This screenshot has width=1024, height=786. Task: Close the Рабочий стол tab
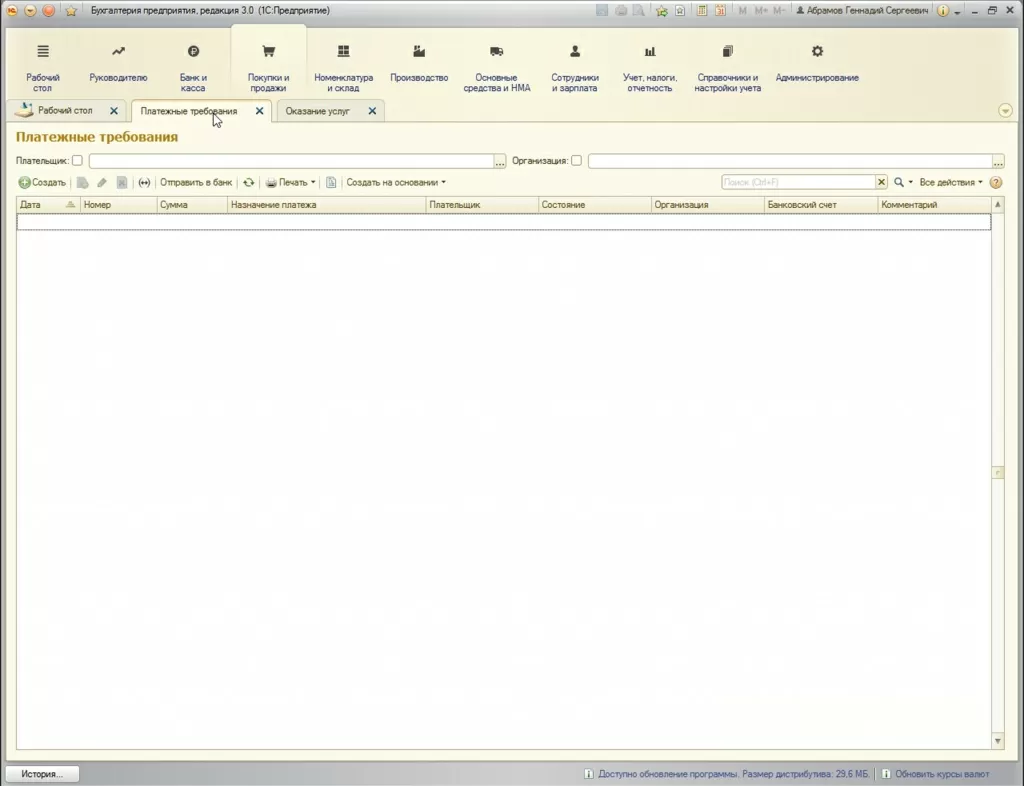pos(114,111)
